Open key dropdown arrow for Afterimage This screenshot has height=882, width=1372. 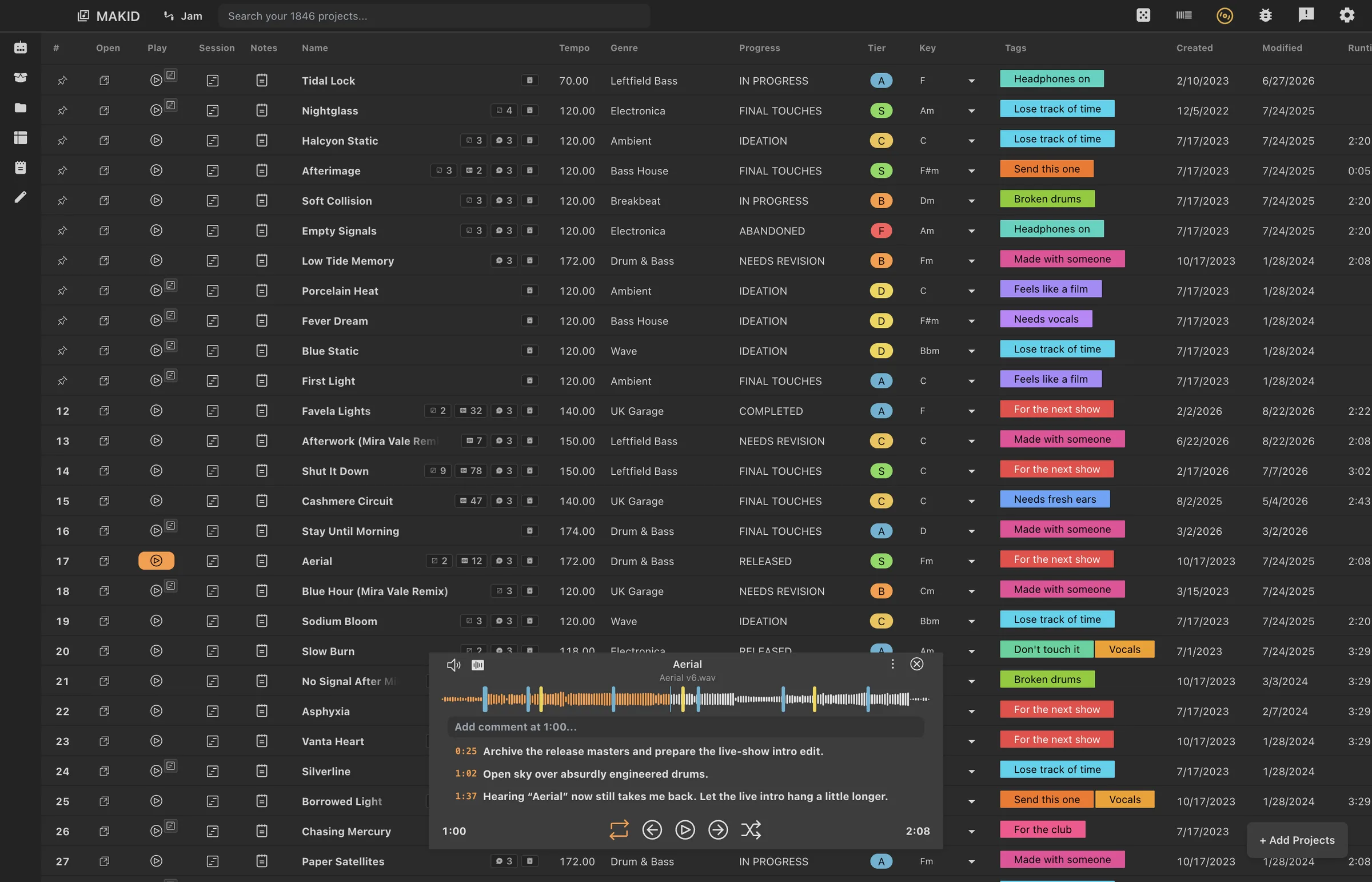coord(971,170)
